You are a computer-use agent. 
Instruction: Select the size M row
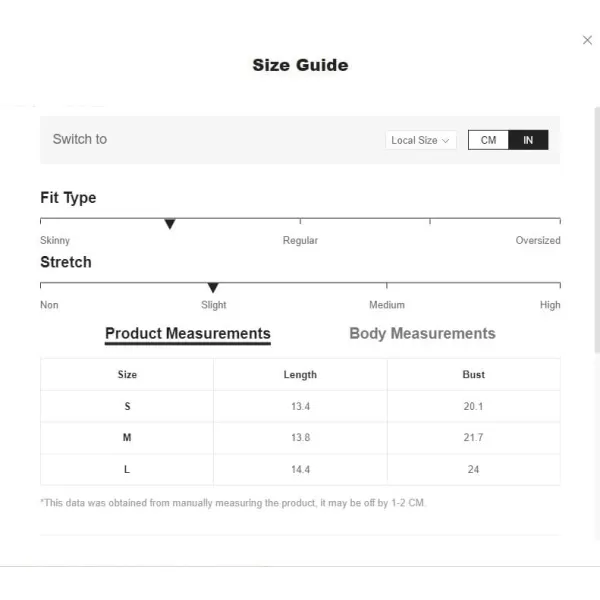[x=300, y=438]
